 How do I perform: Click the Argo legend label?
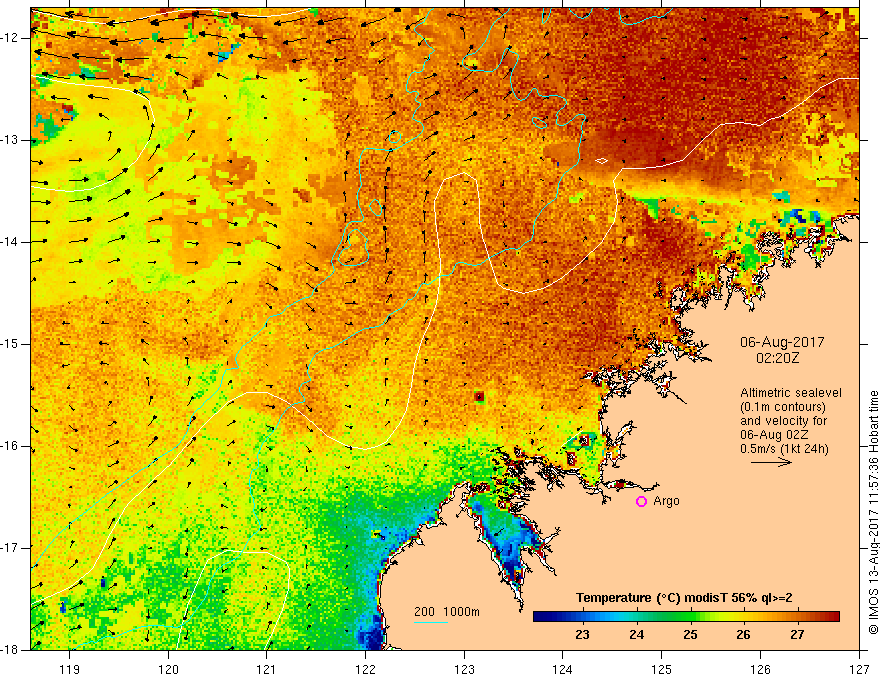coord(667,501)
